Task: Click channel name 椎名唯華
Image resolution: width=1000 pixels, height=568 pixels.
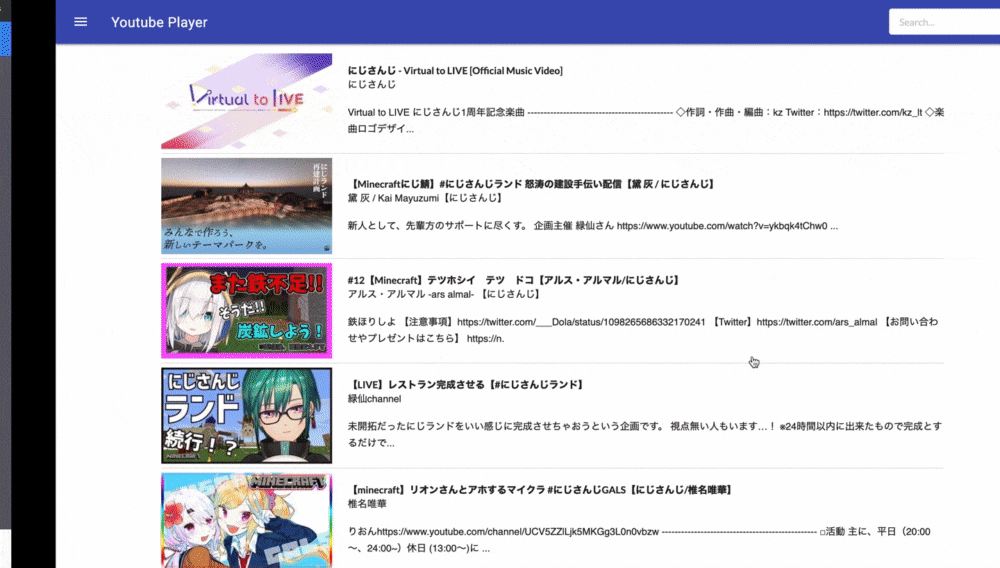Action: coord(367,504)
